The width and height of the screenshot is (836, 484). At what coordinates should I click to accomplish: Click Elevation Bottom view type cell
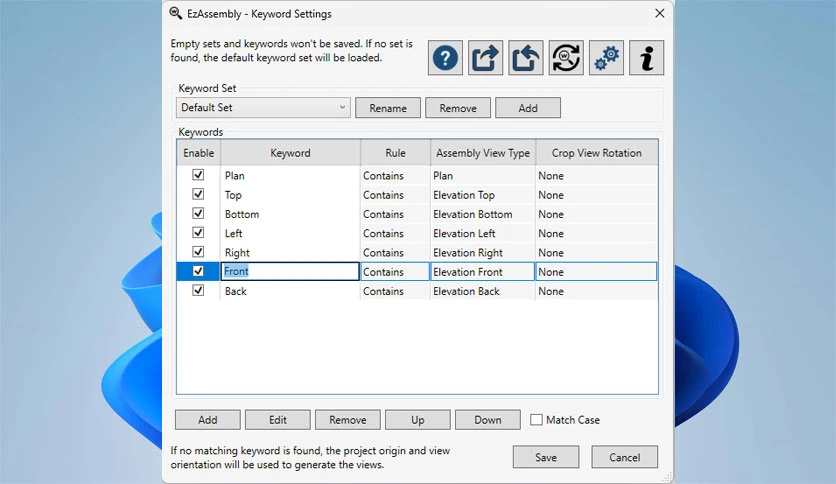pos(483,214)
